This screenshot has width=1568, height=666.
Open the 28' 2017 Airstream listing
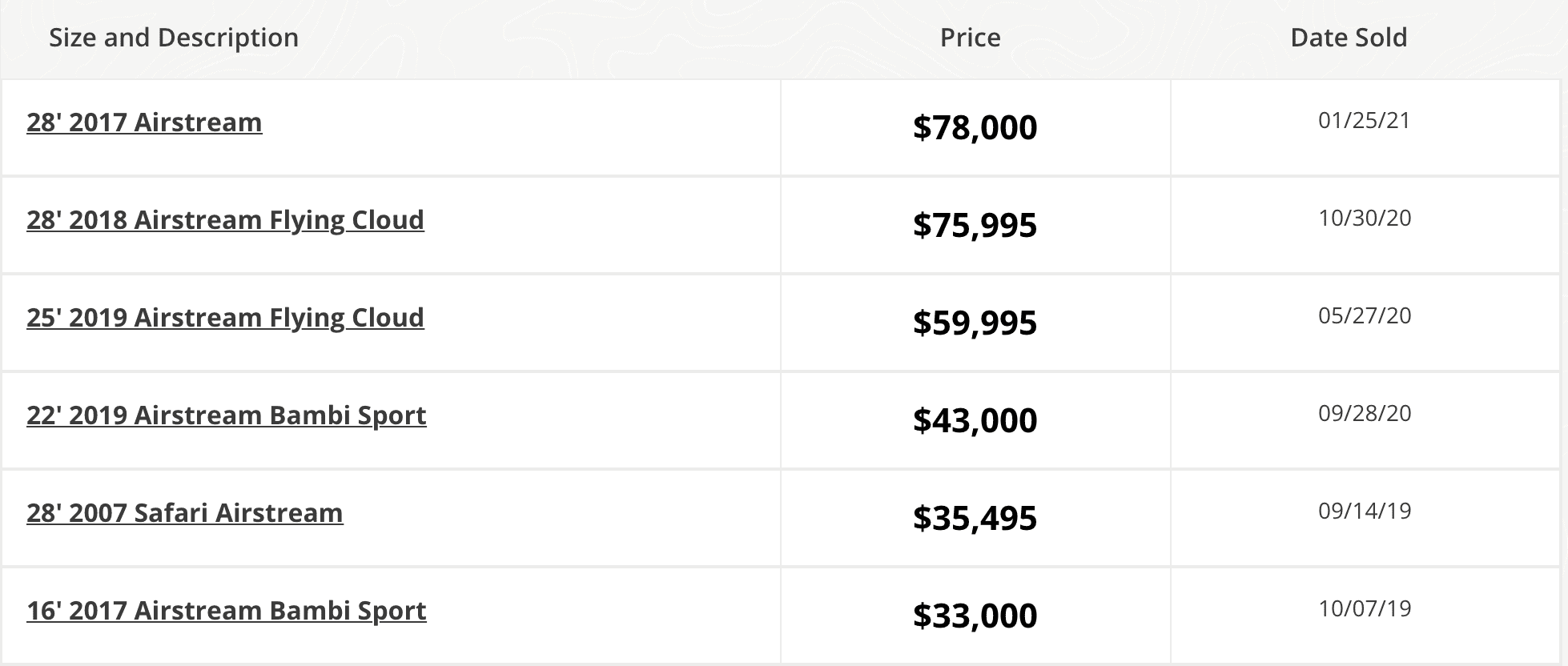click(144, 122)
